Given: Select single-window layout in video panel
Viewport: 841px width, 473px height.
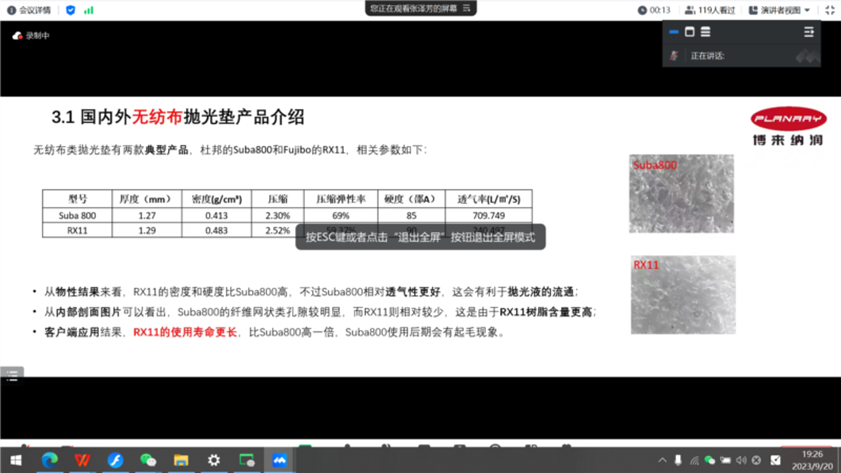Looking at the screenshot, I should click(690, 32).
